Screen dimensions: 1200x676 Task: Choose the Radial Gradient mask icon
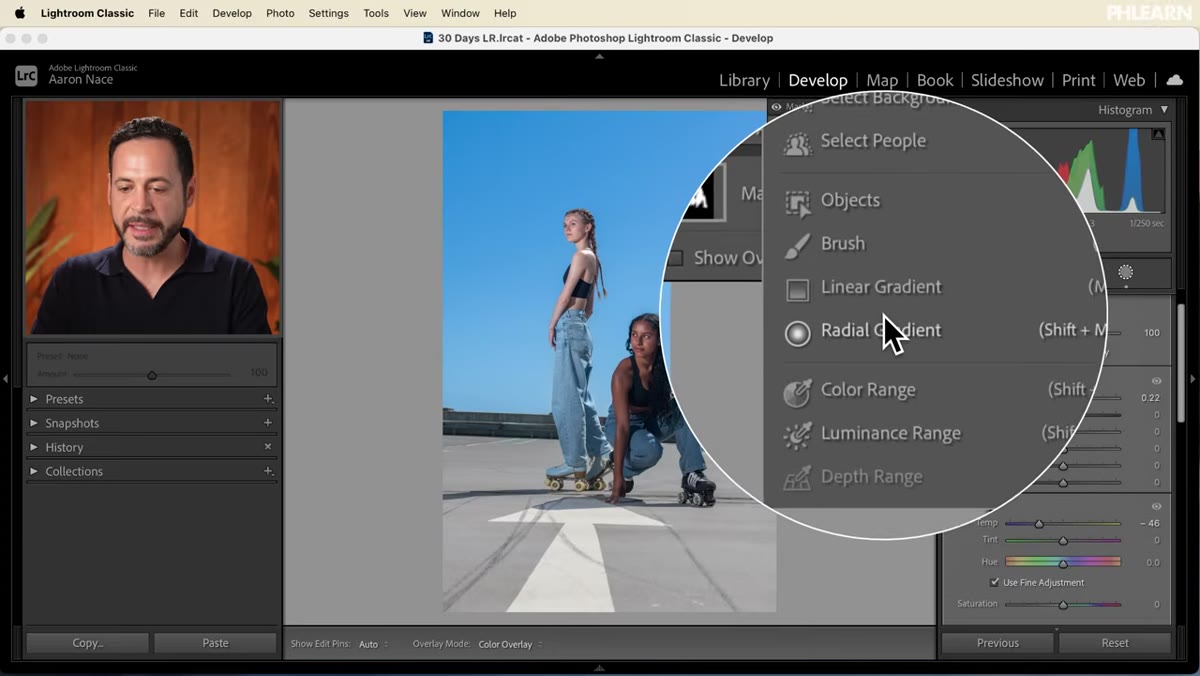click(x=797, y=333)
